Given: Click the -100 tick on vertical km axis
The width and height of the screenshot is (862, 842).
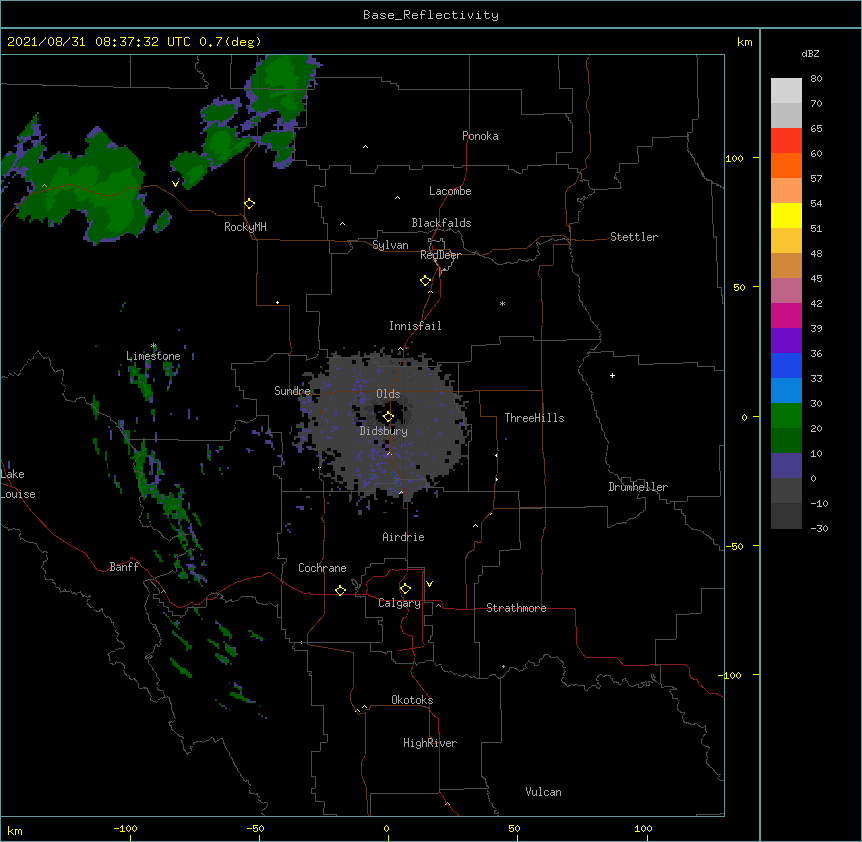Looking at the screenshot, I should point(731,675).
